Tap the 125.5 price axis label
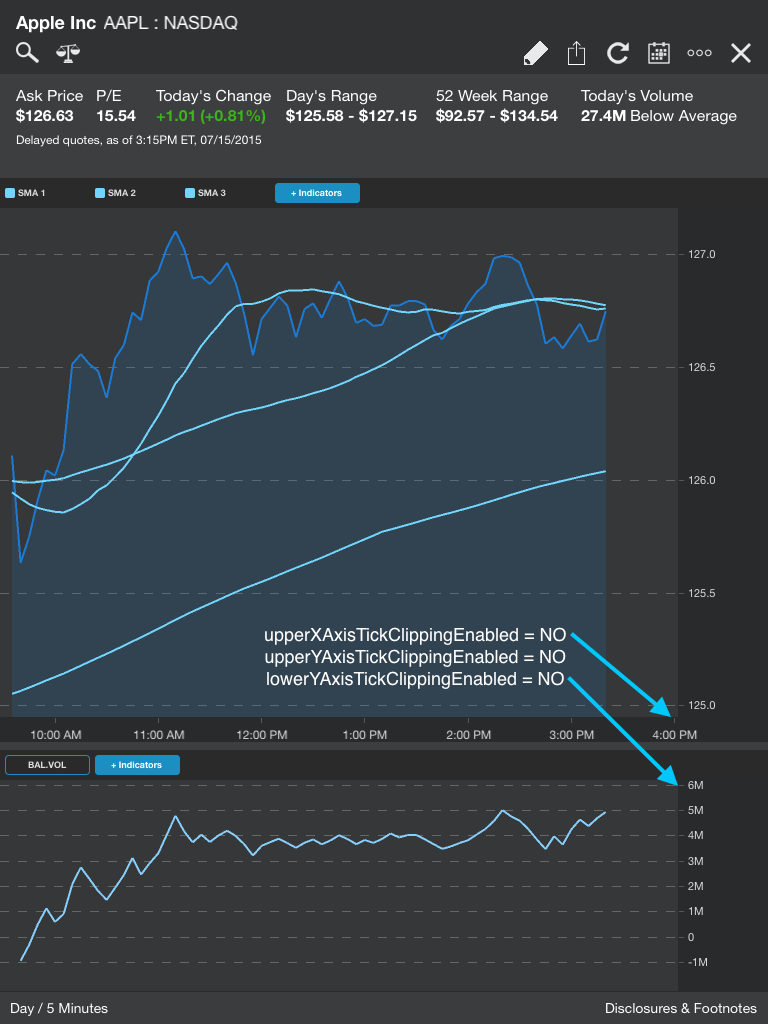This screenshot has height=1024, width=768. click(x=701, y=593)
